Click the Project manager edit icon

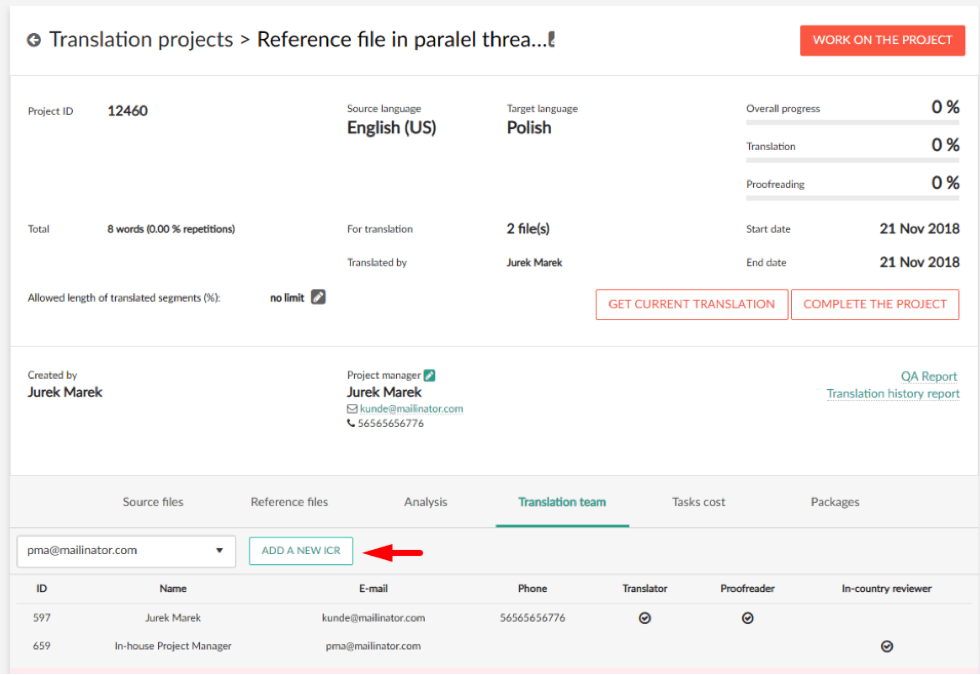[x=429, y=375]
